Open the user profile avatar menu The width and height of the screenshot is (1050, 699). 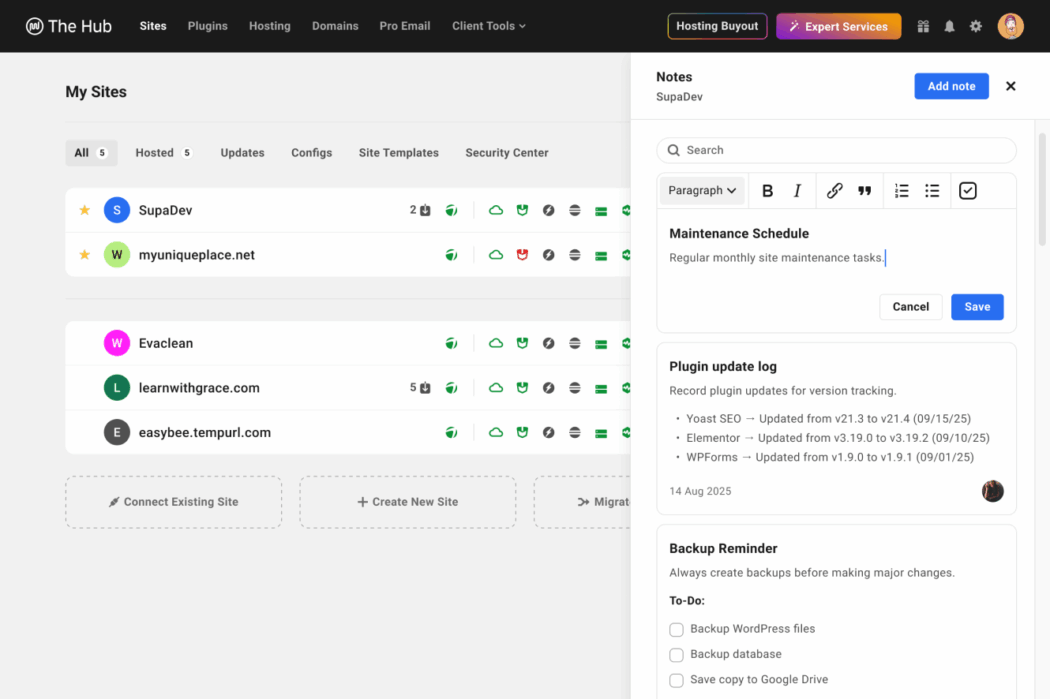(1010, 26)
